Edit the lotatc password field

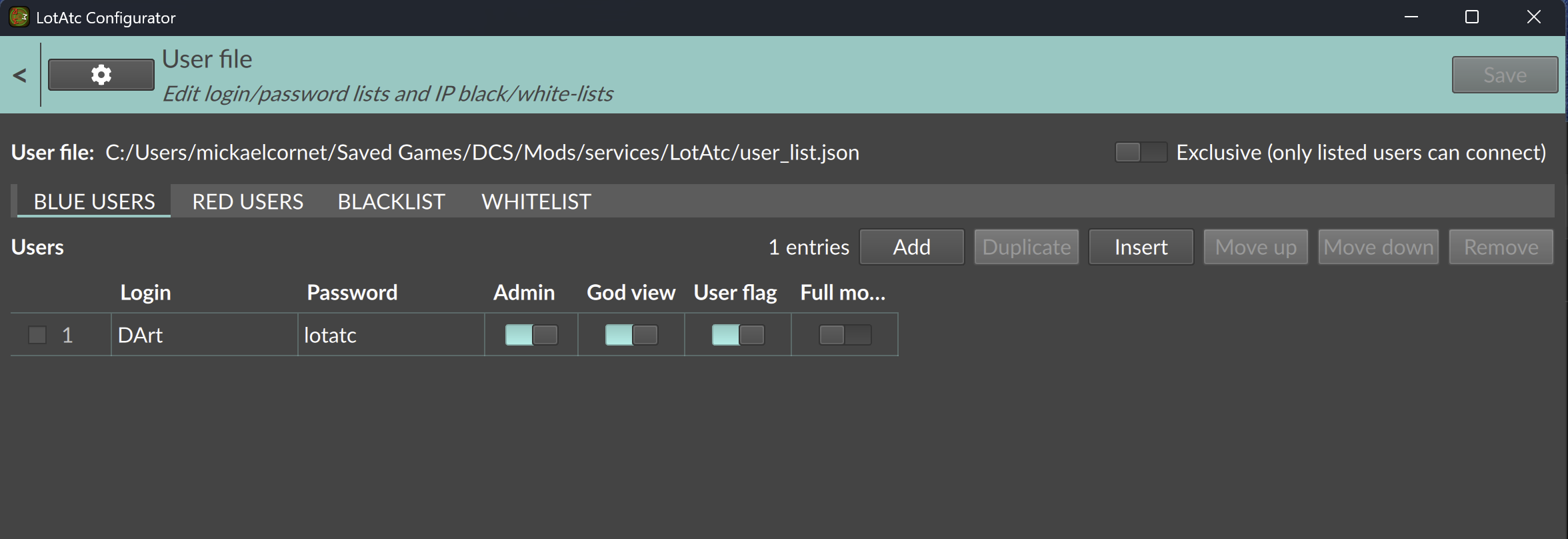point(391,335)
